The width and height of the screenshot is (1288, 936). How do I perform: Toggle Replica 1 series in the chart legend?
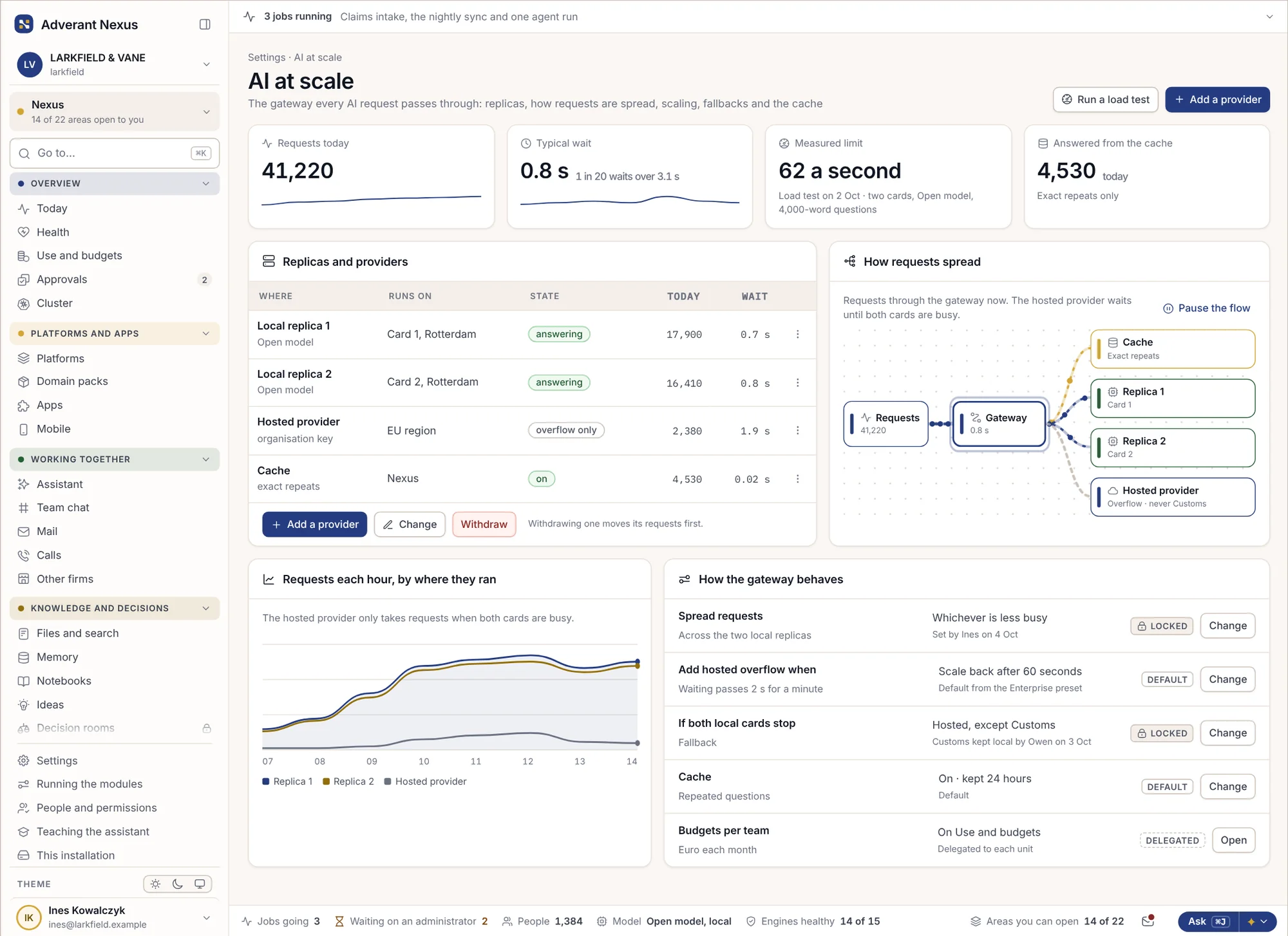287,782
